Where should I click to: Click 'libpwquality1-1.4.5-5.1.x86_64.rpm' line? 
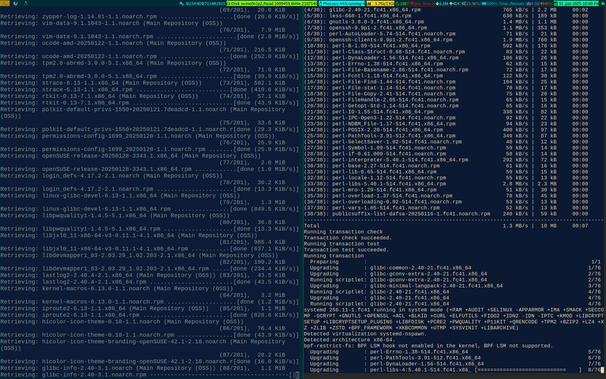point(150,229)
